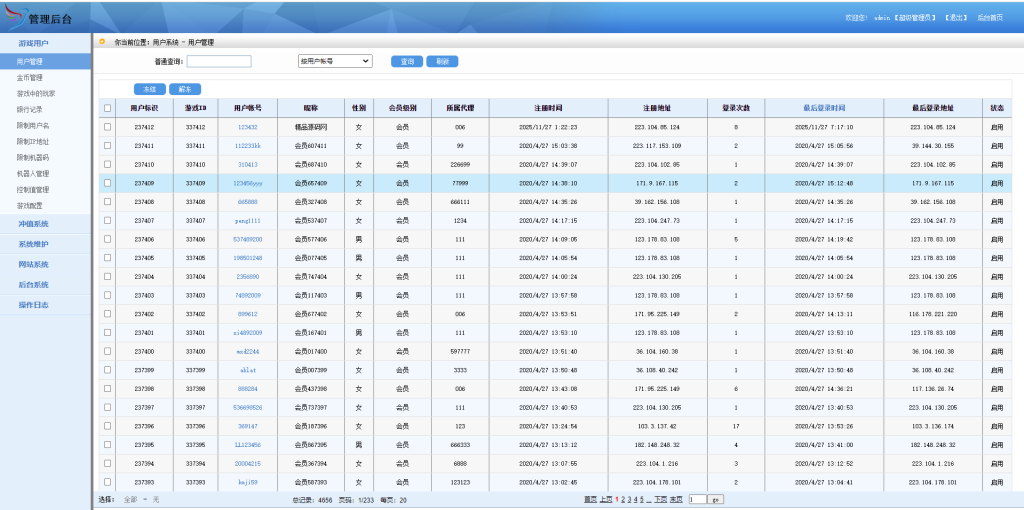Image resolution: width=1024 pixels, height=510 pixels.
Task: Click the 冻结 freeze button
Action: tap(150, 89)
